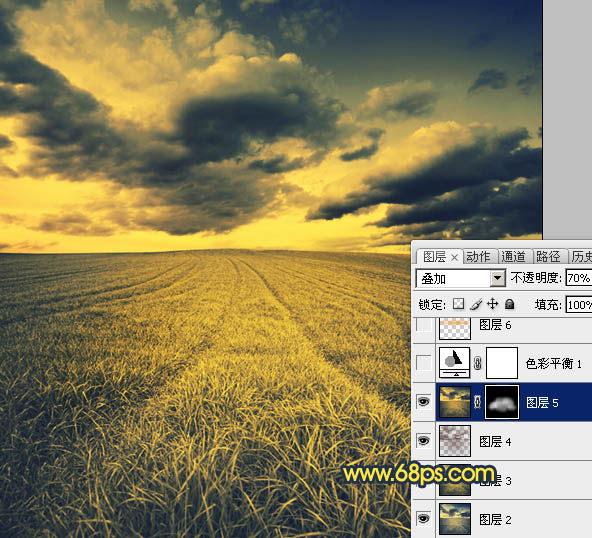Switch to the 通道 tab
This screenshot has height=538, width=592.
(513, 257)
